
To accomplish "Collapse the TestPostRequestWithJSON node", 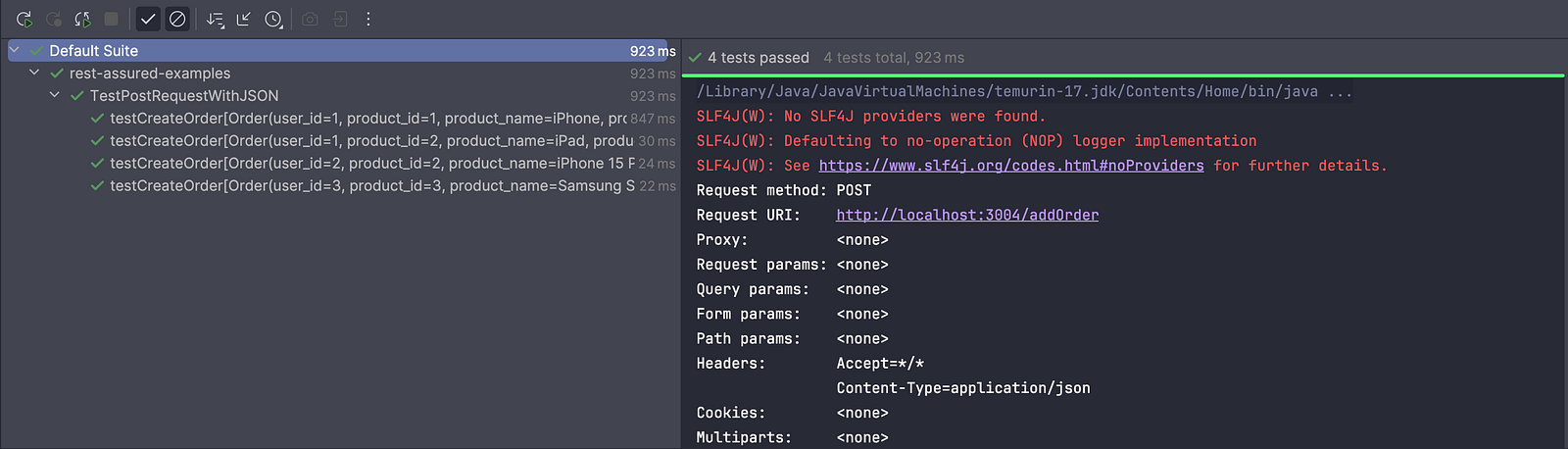I will pos(55,95).
